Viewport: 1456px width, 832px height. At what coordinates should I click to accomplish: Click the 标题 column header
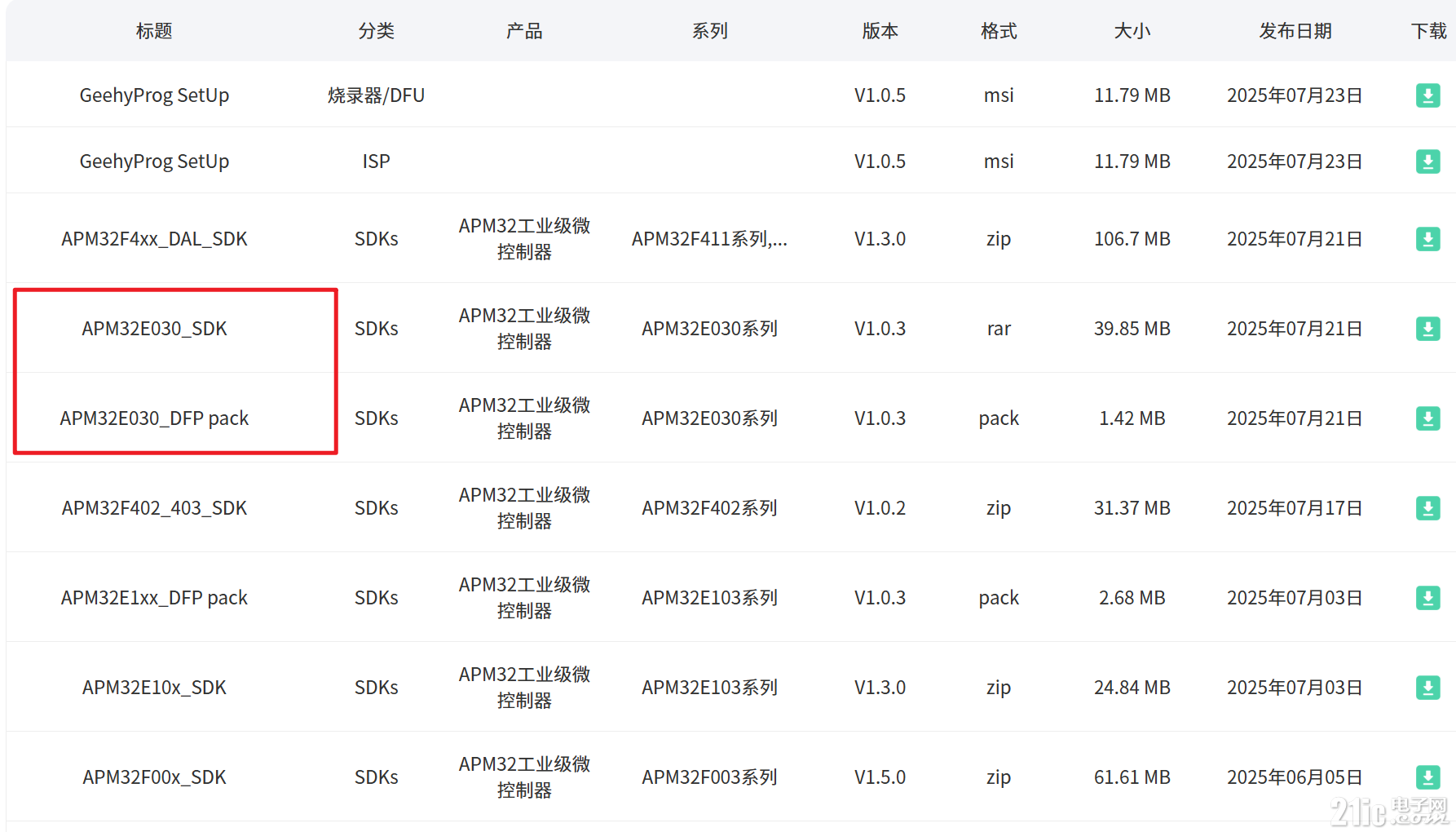154,31
